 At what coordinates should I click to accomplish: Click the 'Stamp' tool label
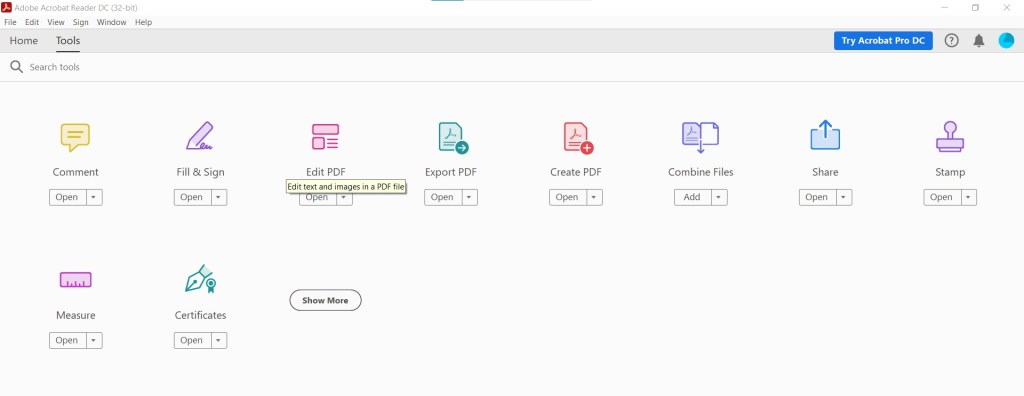[950, 173]
